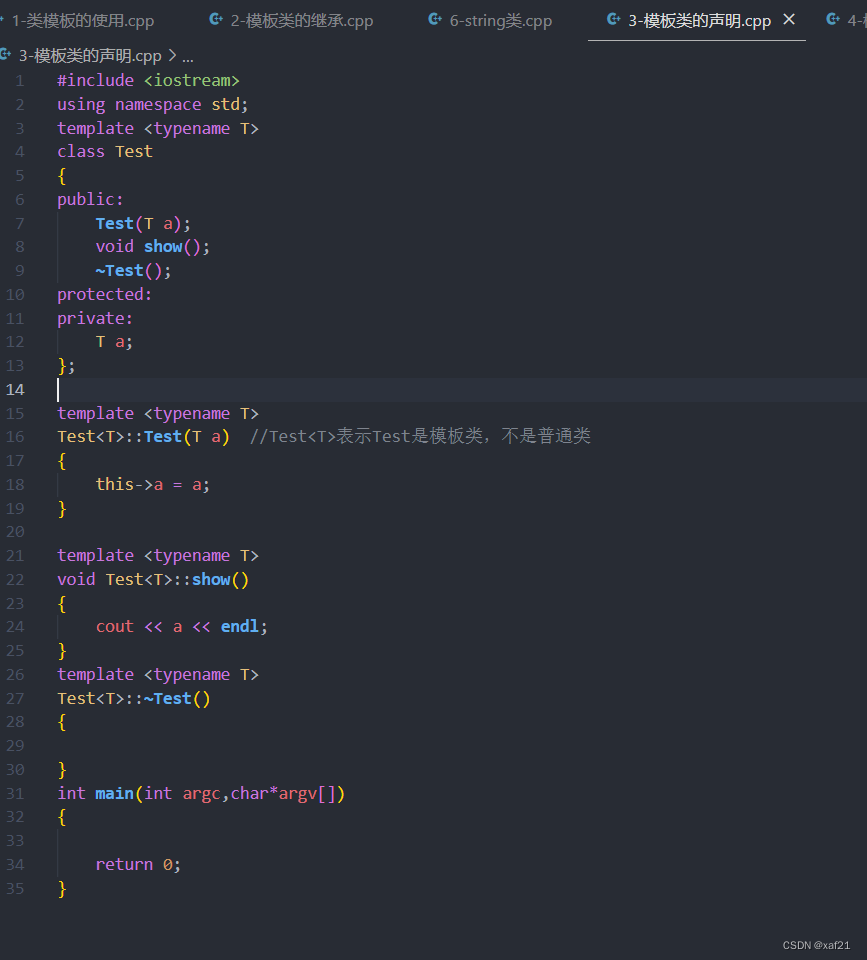
Task: Click the 'return 0;' statement
Action: [138, 864]
